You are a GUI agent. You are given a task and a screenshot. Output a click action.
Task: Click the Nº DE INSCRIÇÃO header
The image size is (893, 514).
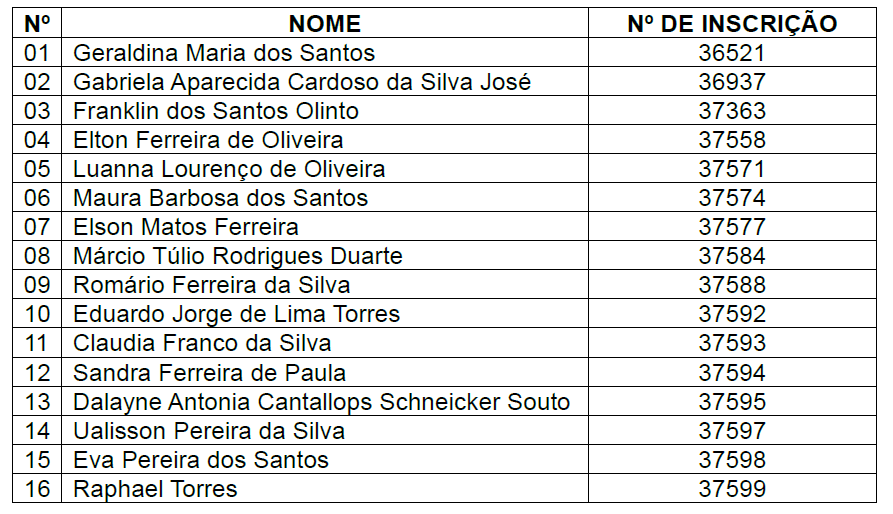tap(732, 24)
